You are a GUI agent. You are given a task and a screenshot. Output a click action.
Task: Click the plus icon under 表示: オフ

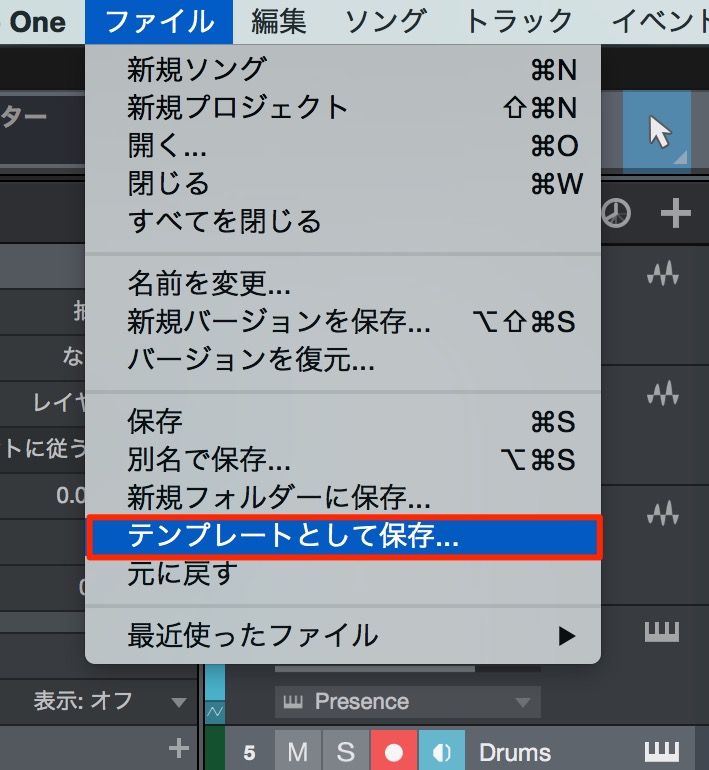(179, 748)
